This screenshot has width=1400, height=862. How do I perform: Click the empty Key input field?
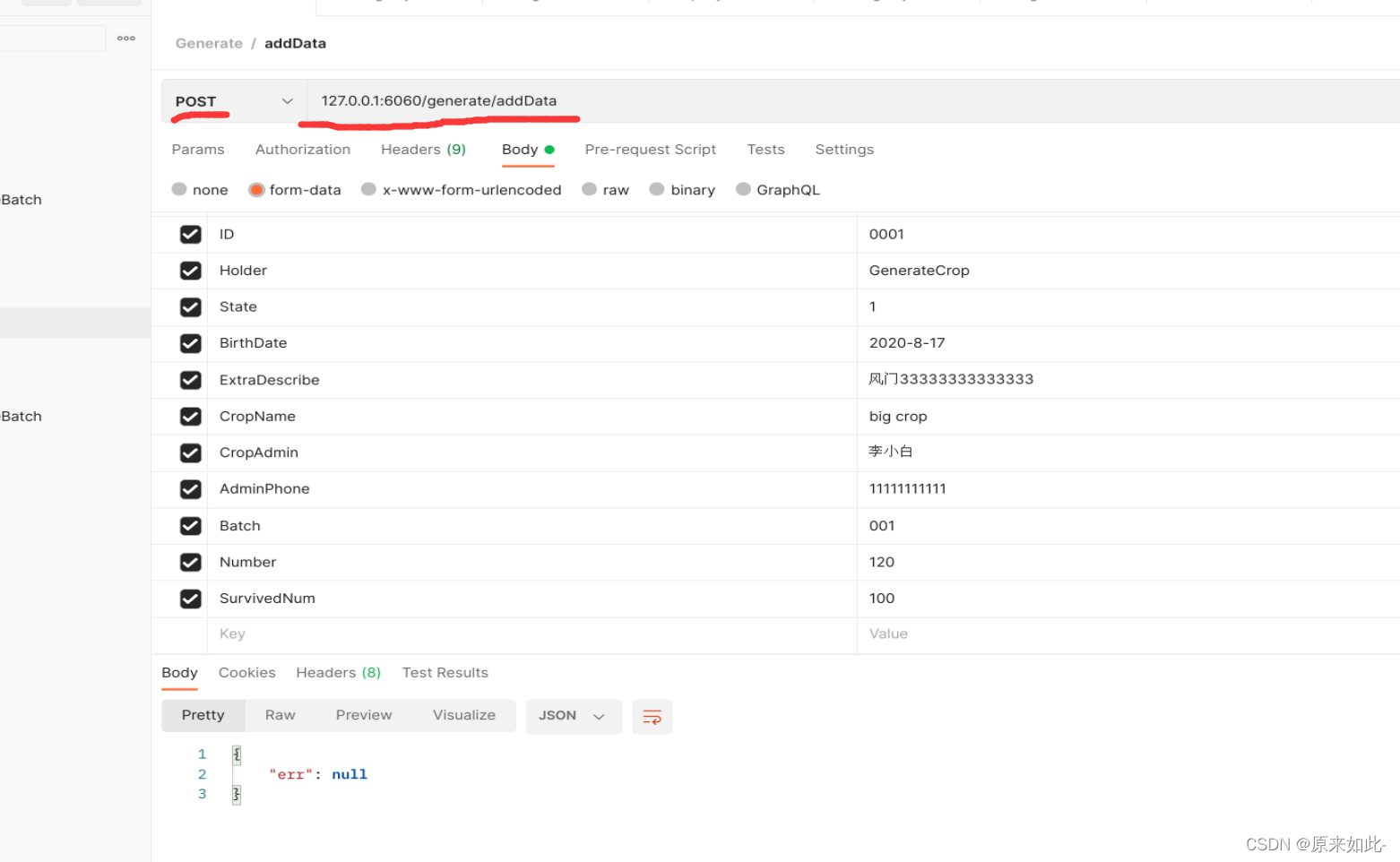[532, 634]
